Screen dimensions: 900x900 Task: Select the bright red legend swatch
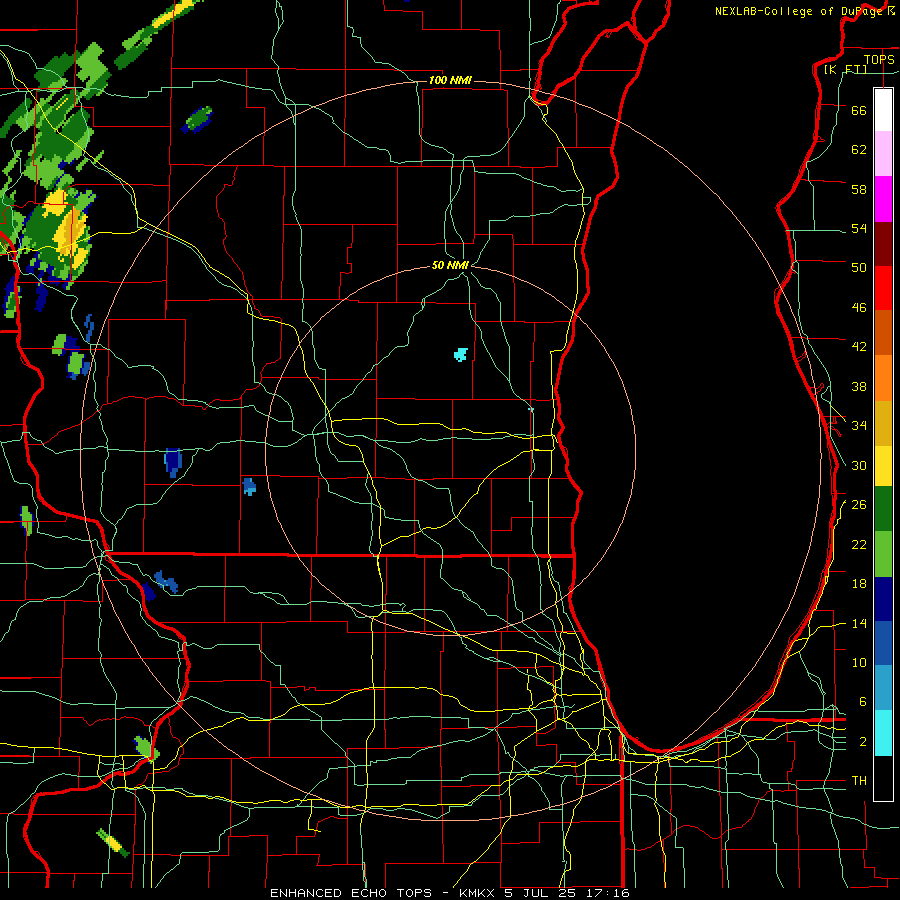(883, 288)
